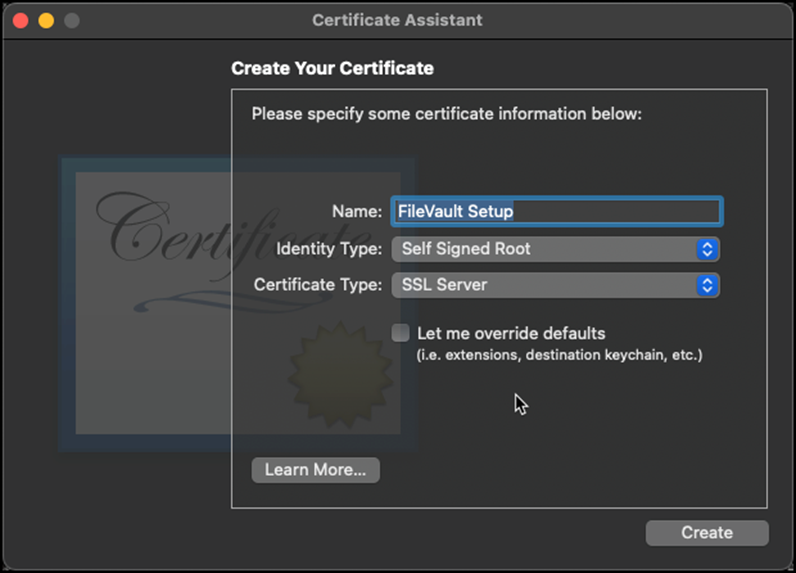Click the Name text field
This screenshot has width=796, height=573.
coord(556,212)
